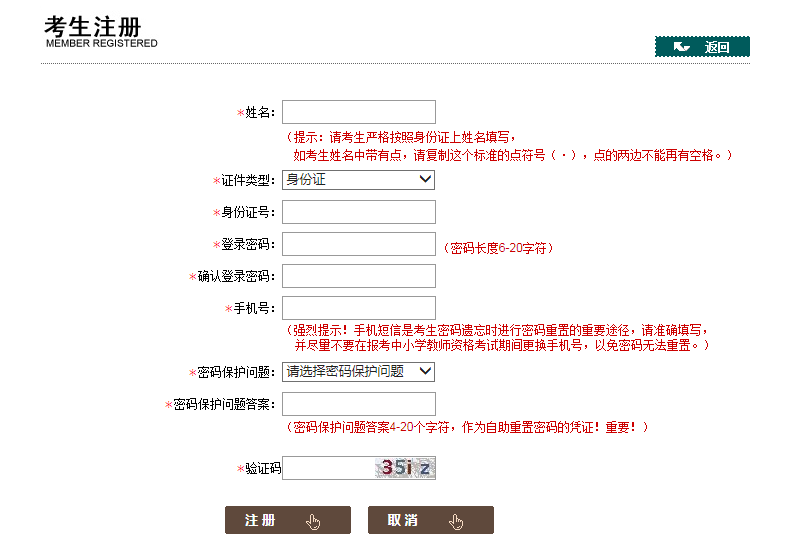Refresh the captcha image 35iz

point(405,467)
